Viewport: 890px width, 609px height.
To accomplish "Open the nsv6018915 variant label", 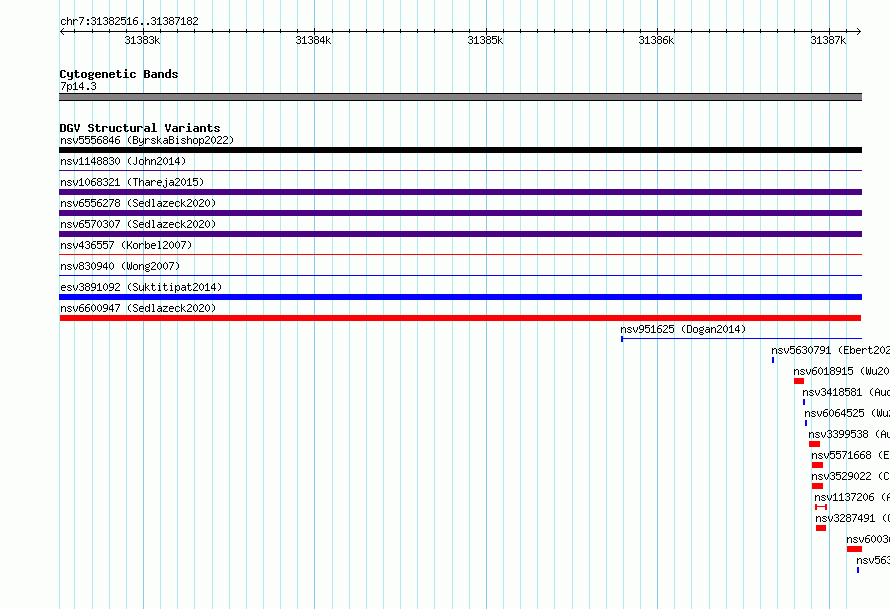I will click(x=842, y=371).
